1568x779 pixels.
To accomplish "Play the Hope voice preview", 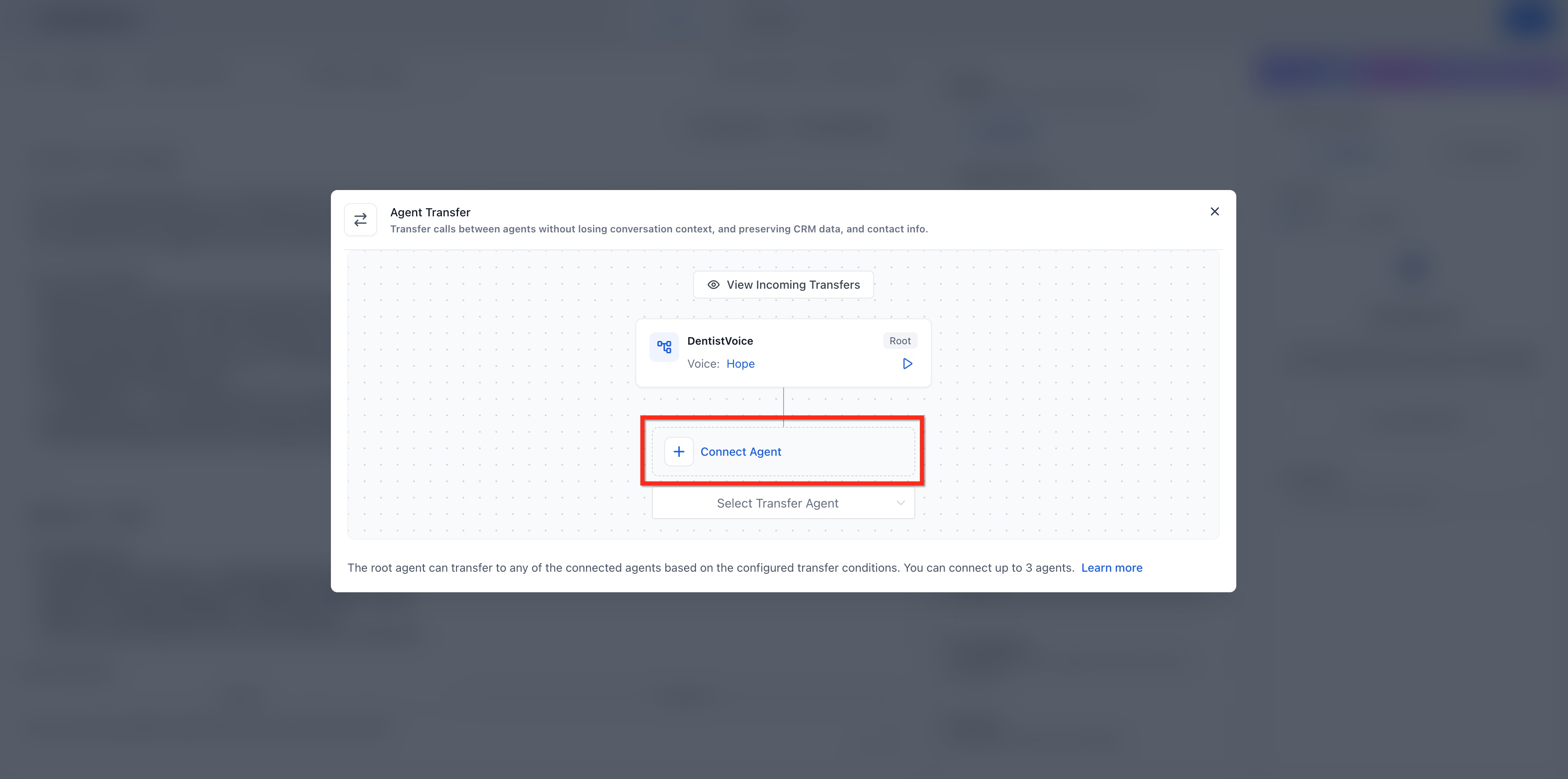I will coord(907,364).
